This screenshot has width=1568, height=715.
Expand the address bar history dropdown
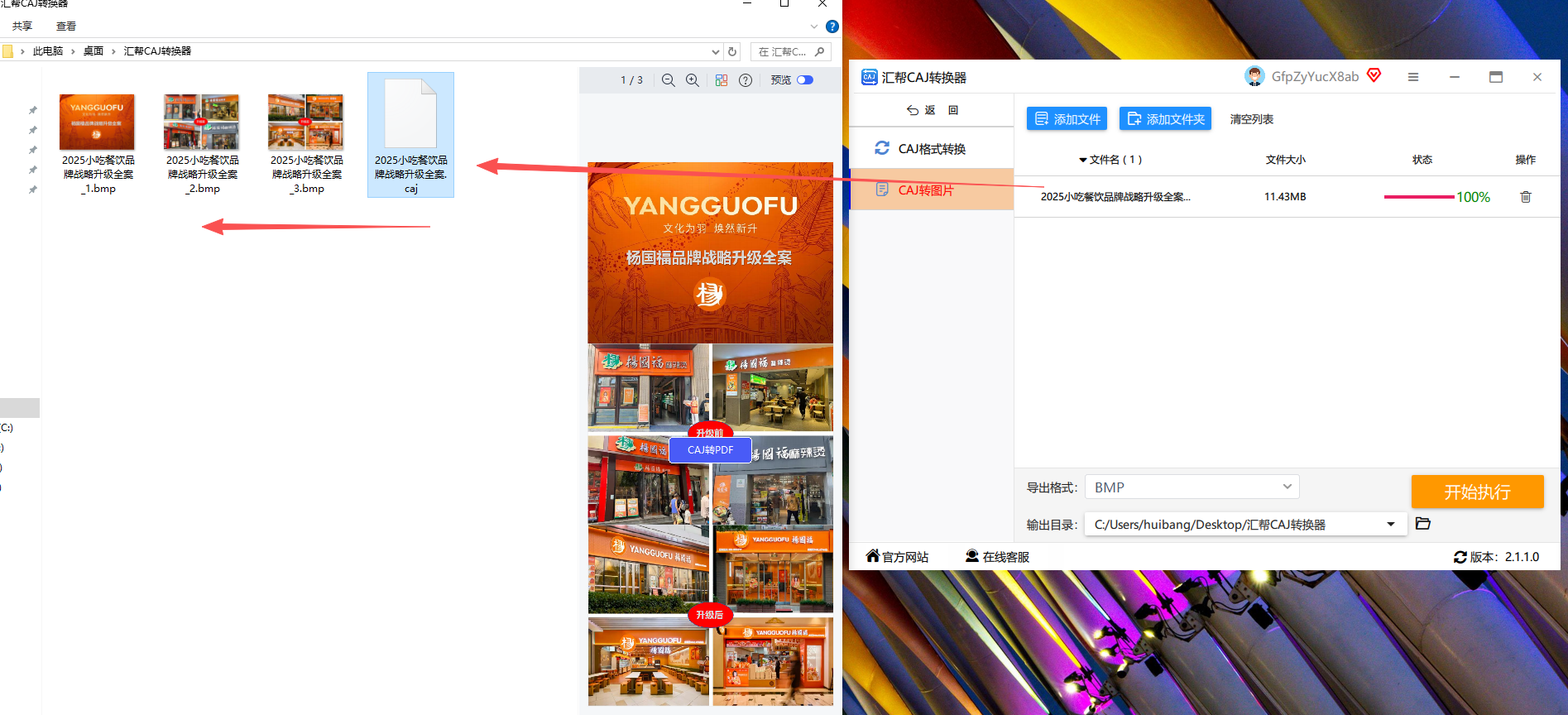point(716,51)
